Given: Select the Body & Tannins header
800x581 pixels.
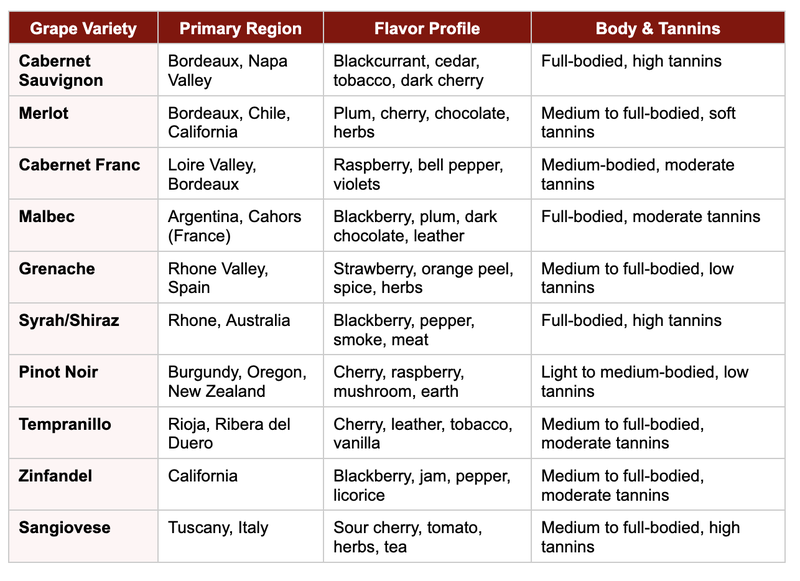Looking at the screenshot, I should click(x=657, y=28).
